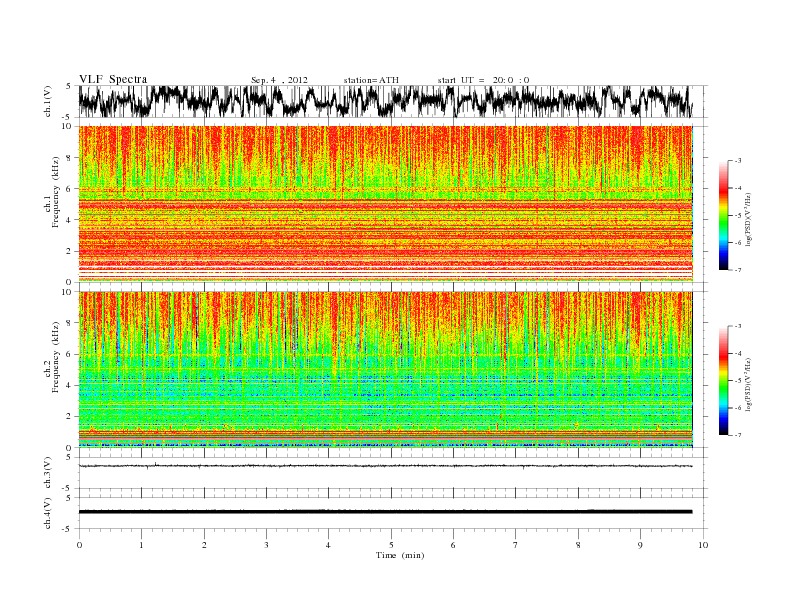Click the time axis tick label "3"
This screenshot has height=612, width=792.
(x=266, y=545)
